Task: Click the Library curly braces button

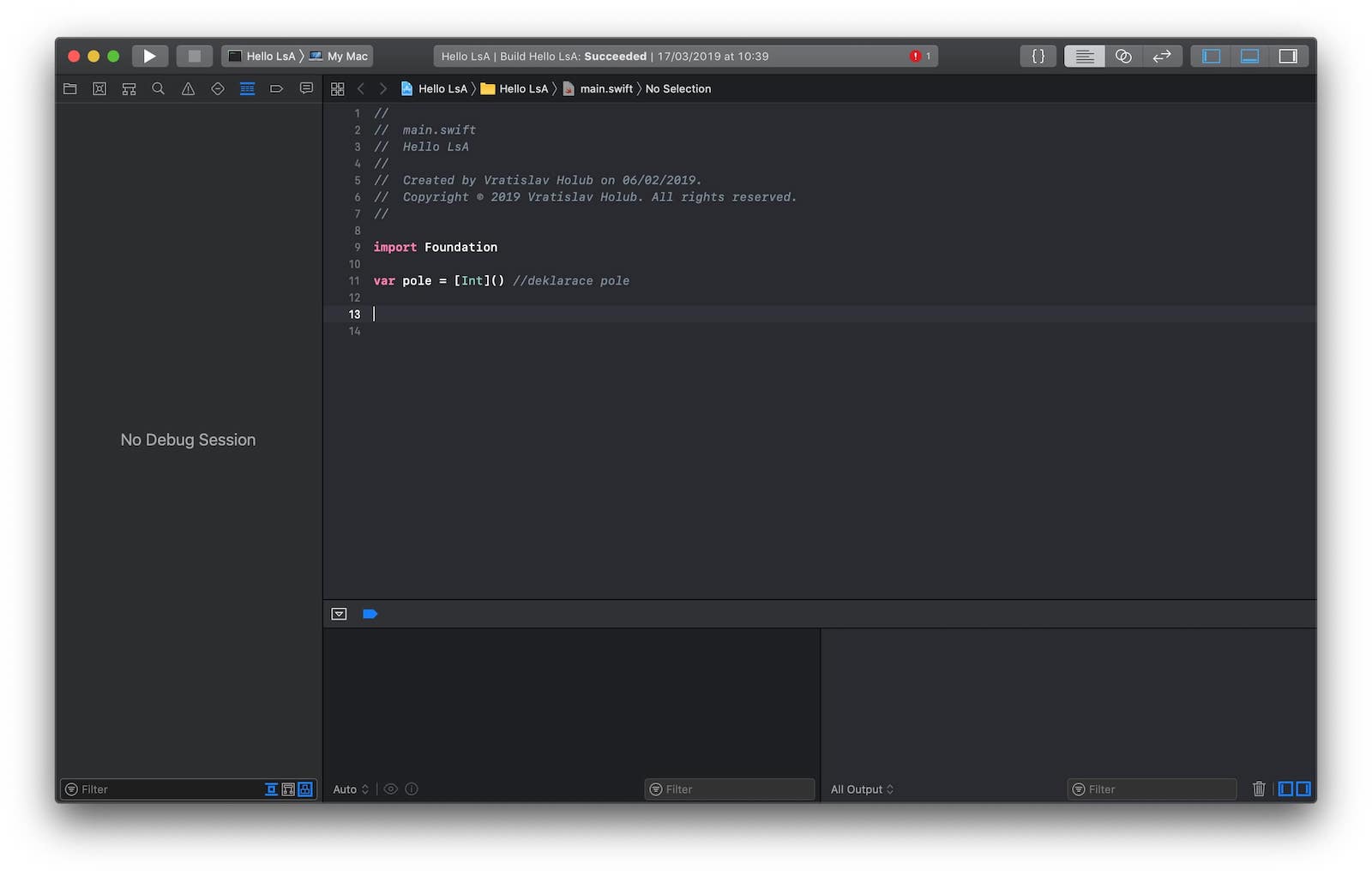Action: pos(1038,56)
